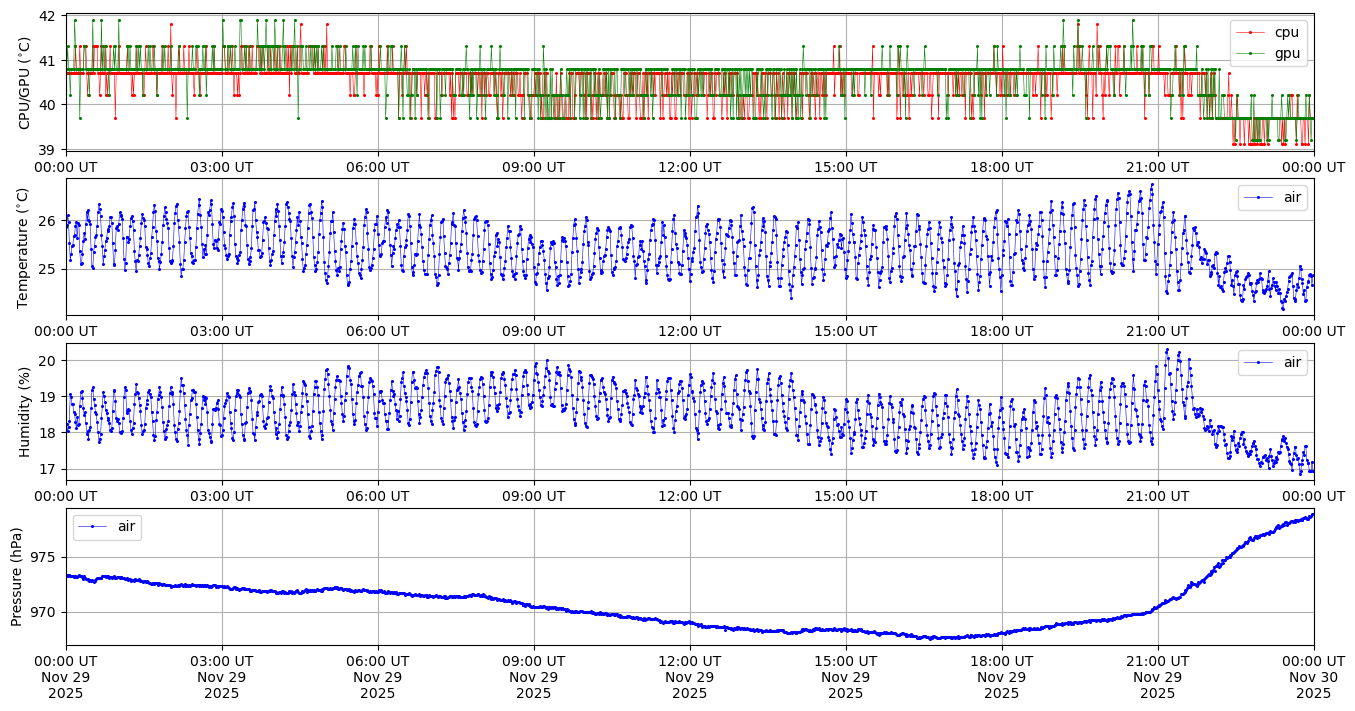This screenshot has width=1355, height=711.
Task: Click the 39 tick on the CPU/GPU axis
Action: tap(48, 150)
